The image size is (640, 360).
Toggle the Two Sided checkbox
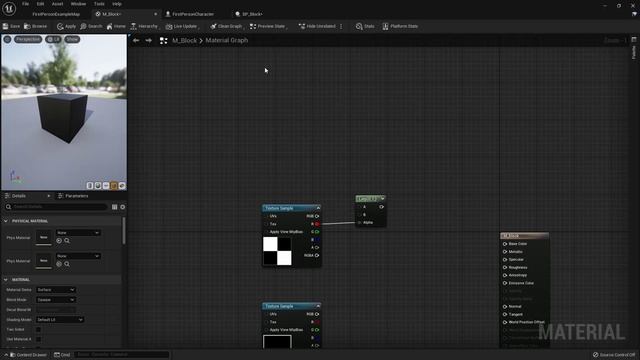38,329
